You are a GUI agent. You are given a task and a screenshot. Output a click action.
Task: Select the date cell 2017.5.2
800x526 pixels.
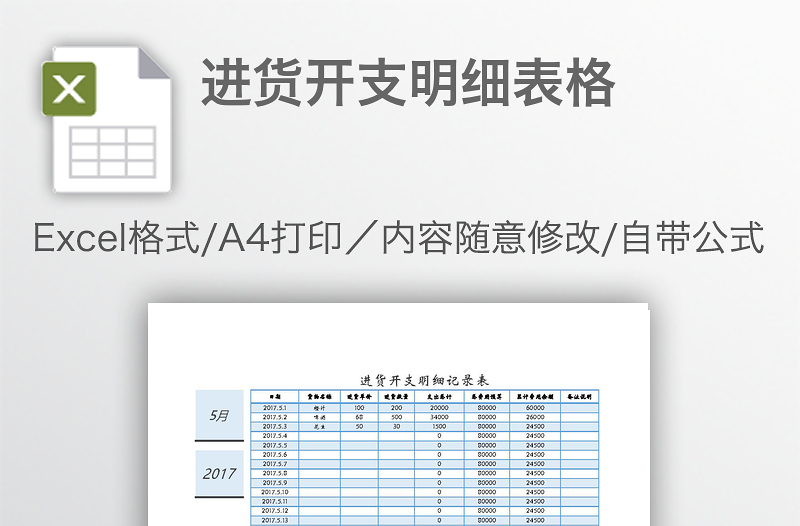(274, 417)
